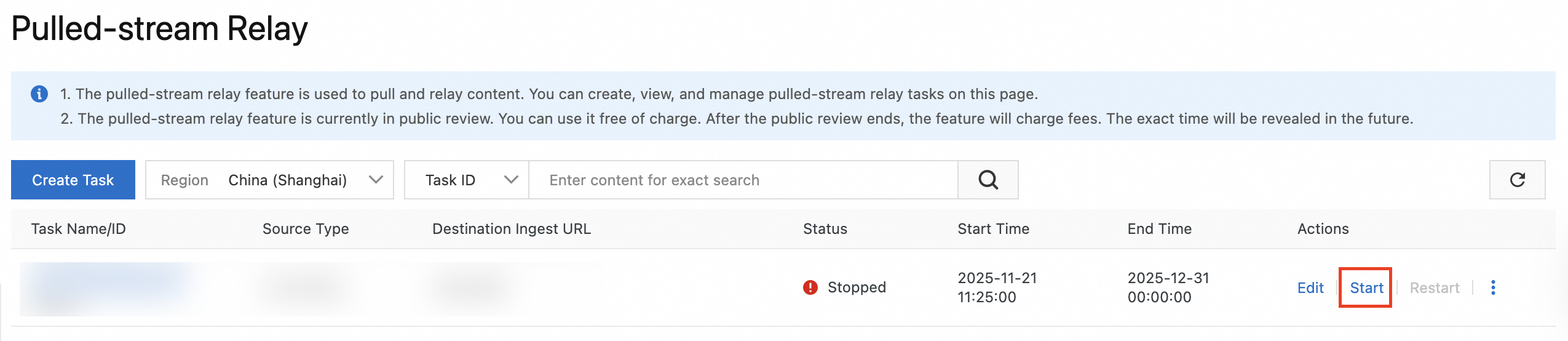The width and height of the screenshot is (1568, 341).
Task: Click the Destination Ingest URL header
Action: [x=511, y=229]
